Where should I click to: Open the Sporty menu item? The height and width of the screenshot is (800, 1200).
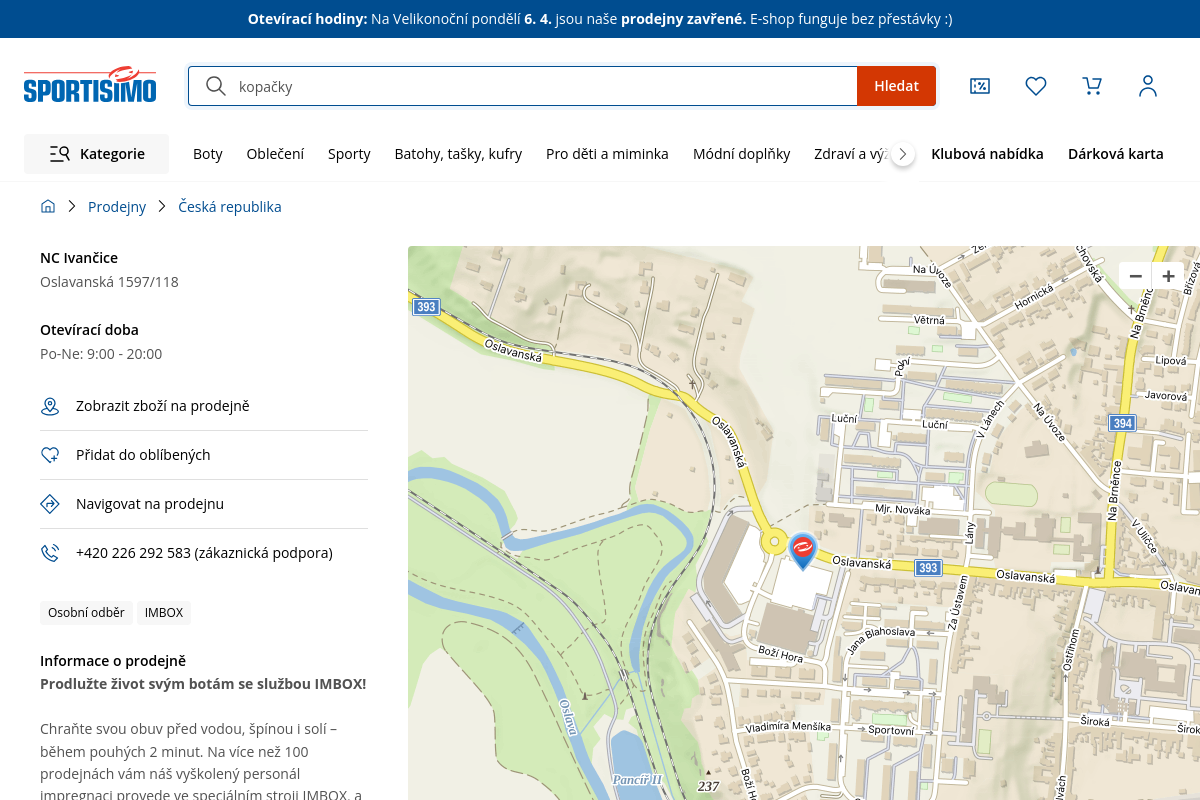click(349, 154)
